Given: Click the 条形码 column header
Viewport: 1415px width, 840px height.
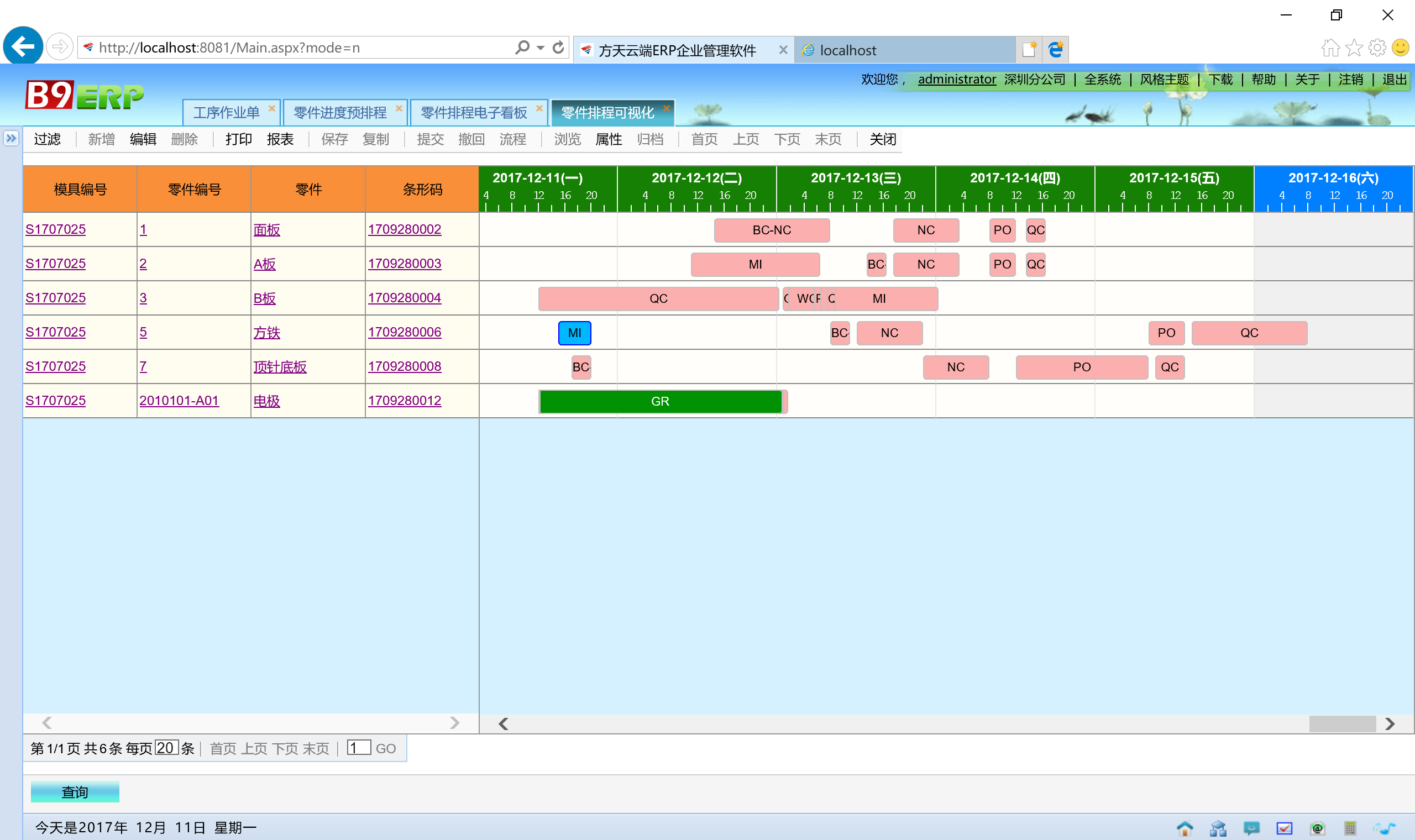Looking at the screenshot, I should click(422, 190).
